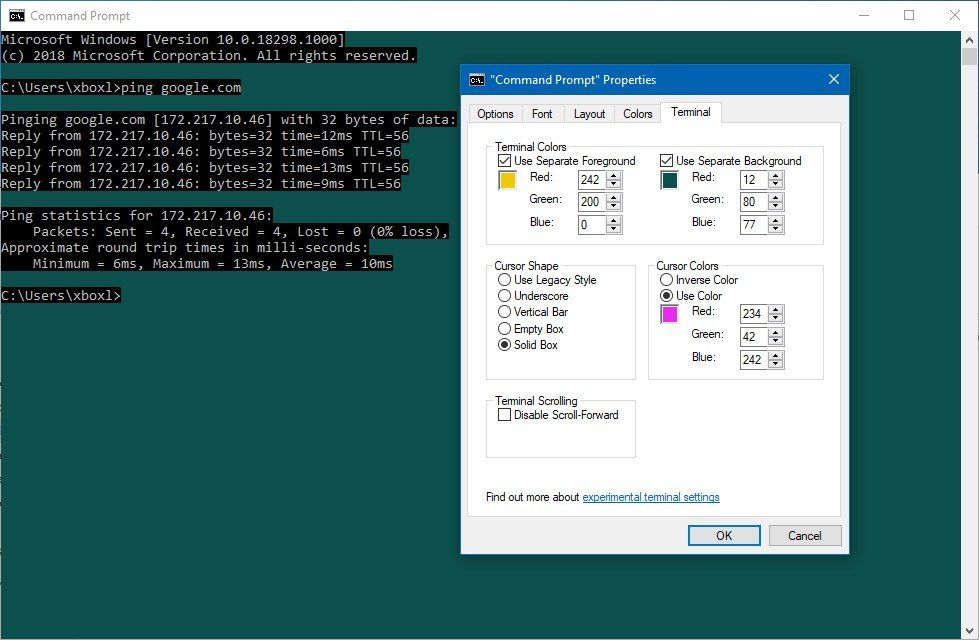Select Vertical Bar cursor shape

tap(506, 312)
